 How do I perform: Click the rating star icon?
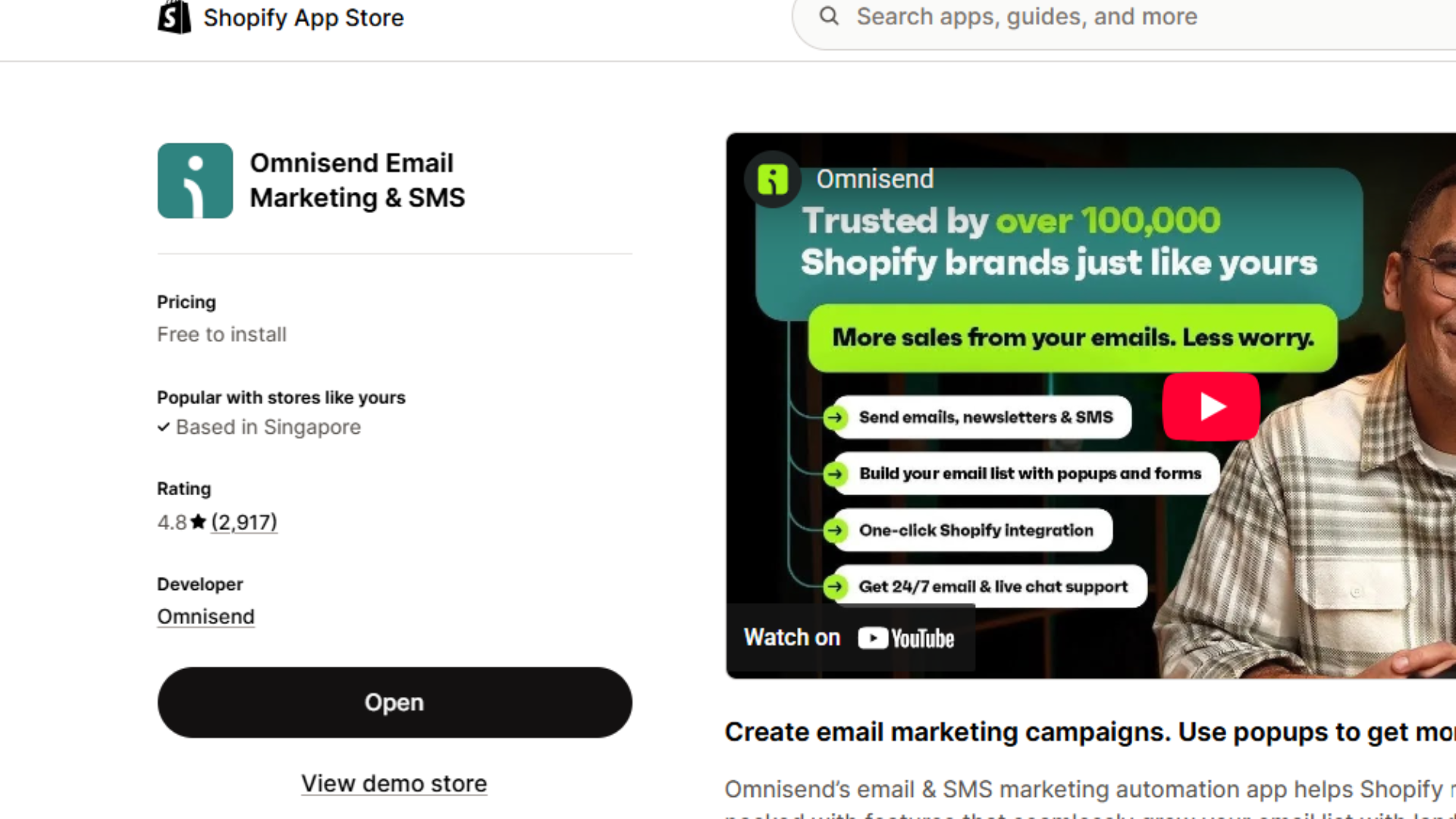[x=199, y=522]
